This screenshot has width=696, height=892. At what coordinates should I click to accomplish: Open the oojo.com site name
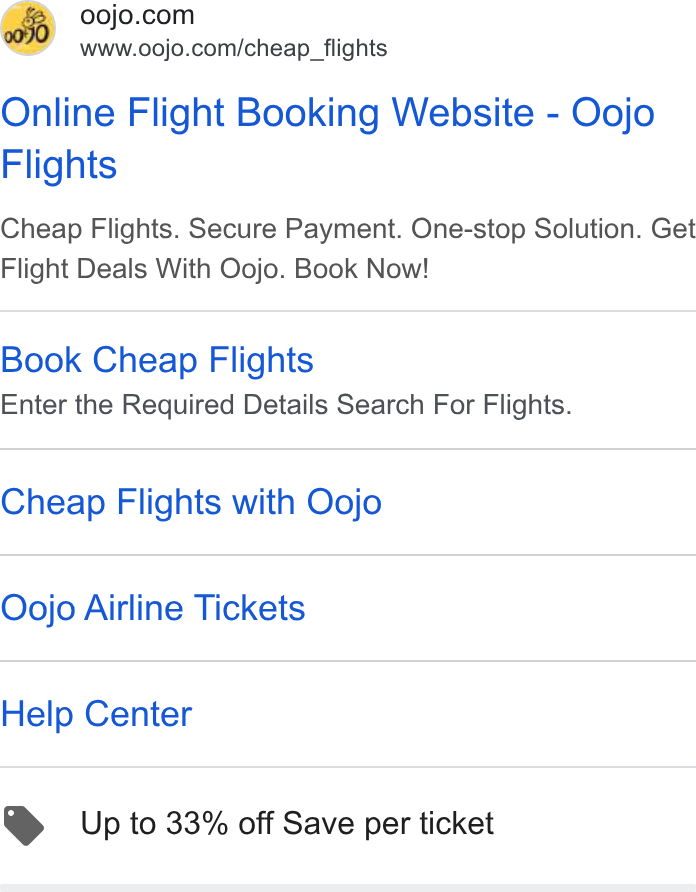[137, 15]
